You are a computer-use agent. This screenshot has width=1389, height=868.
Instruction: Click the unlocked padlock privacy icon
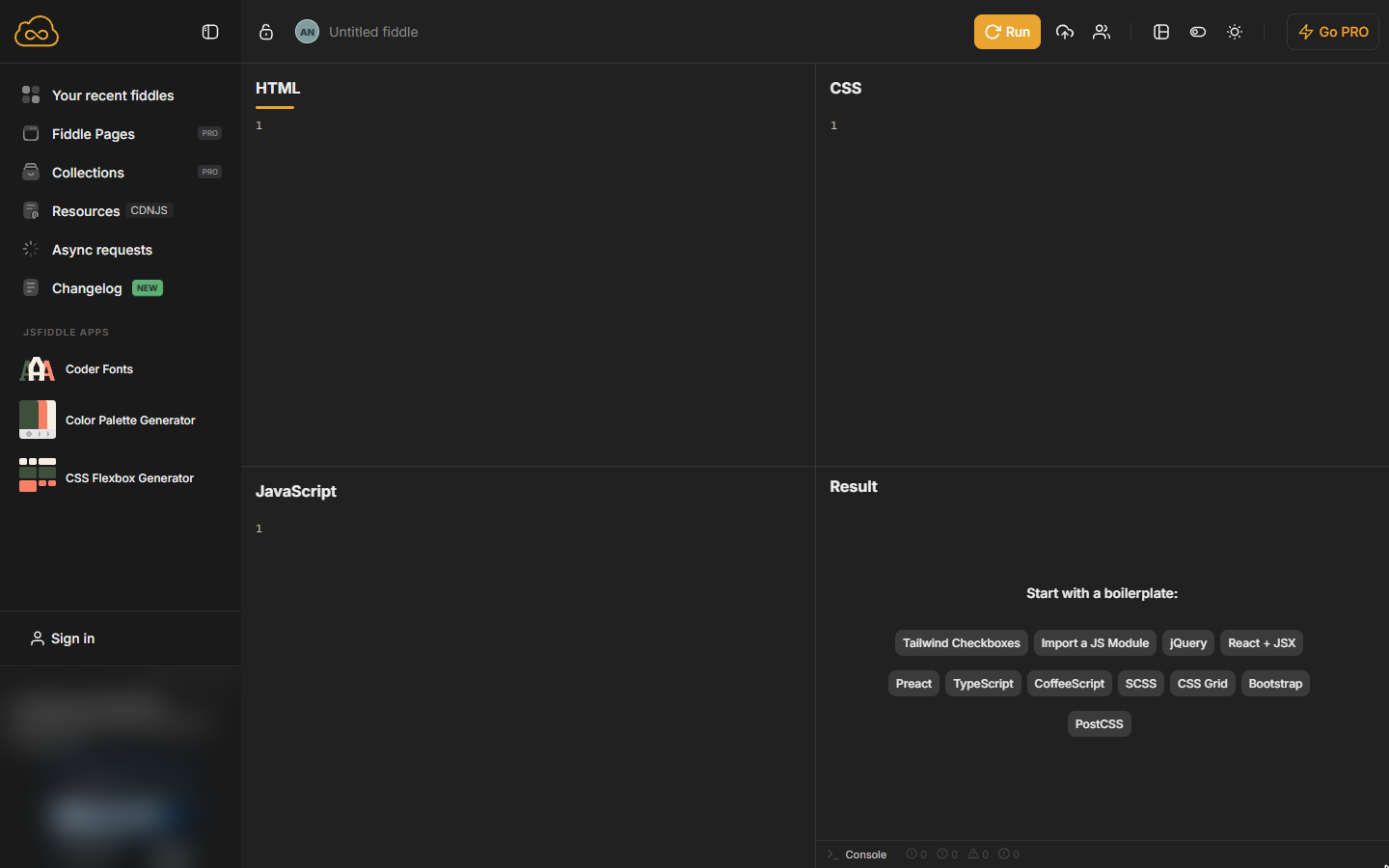(266, 32)
